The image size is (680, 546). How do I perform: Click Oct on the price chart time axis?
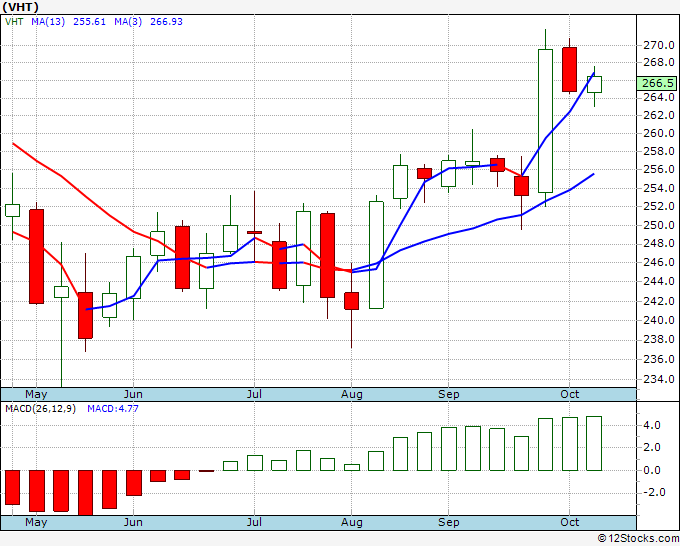tap(569, 395)
